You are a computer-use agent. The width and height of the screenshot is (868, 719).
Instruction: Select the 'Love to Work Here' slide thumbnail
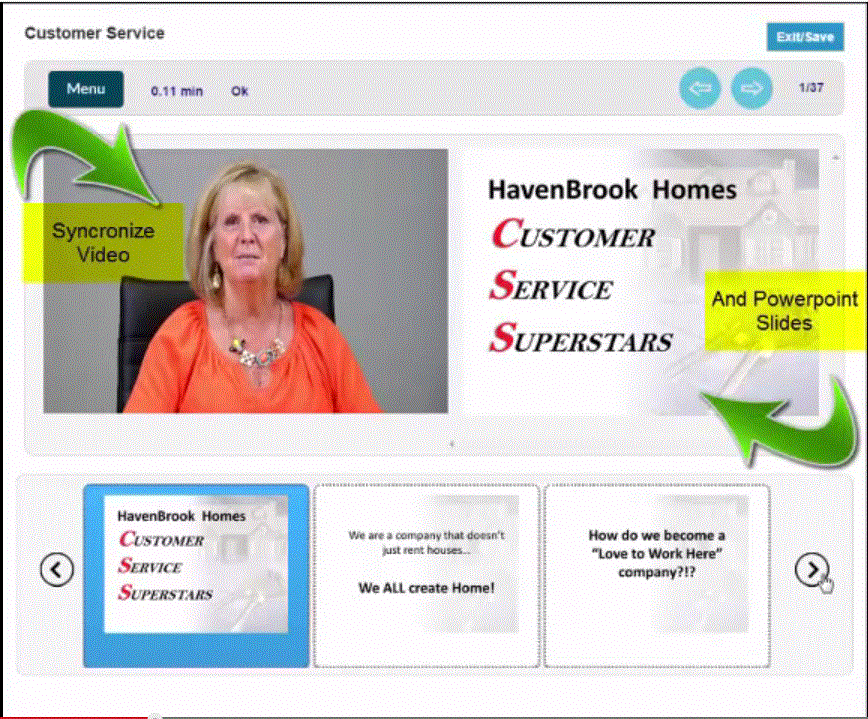click(x=657, y=576)
